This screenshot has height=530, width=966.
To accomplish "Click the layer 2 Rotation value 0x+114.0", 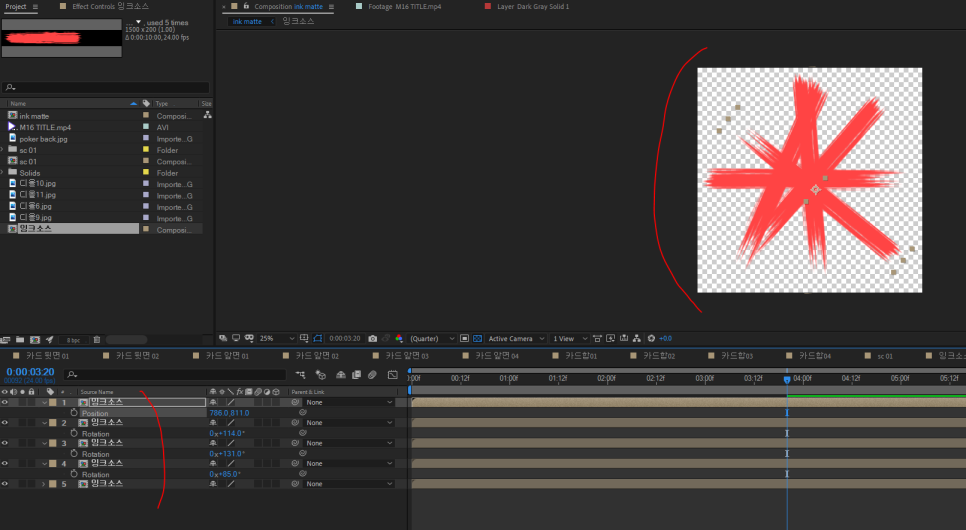I will pos(227,433).
